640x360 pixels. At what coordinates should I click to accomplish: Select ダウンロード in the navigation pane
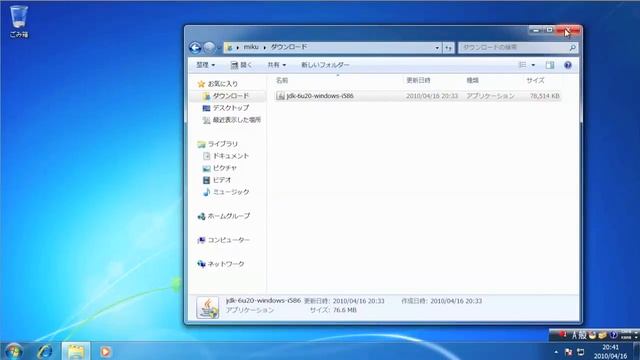click(226, 96)
